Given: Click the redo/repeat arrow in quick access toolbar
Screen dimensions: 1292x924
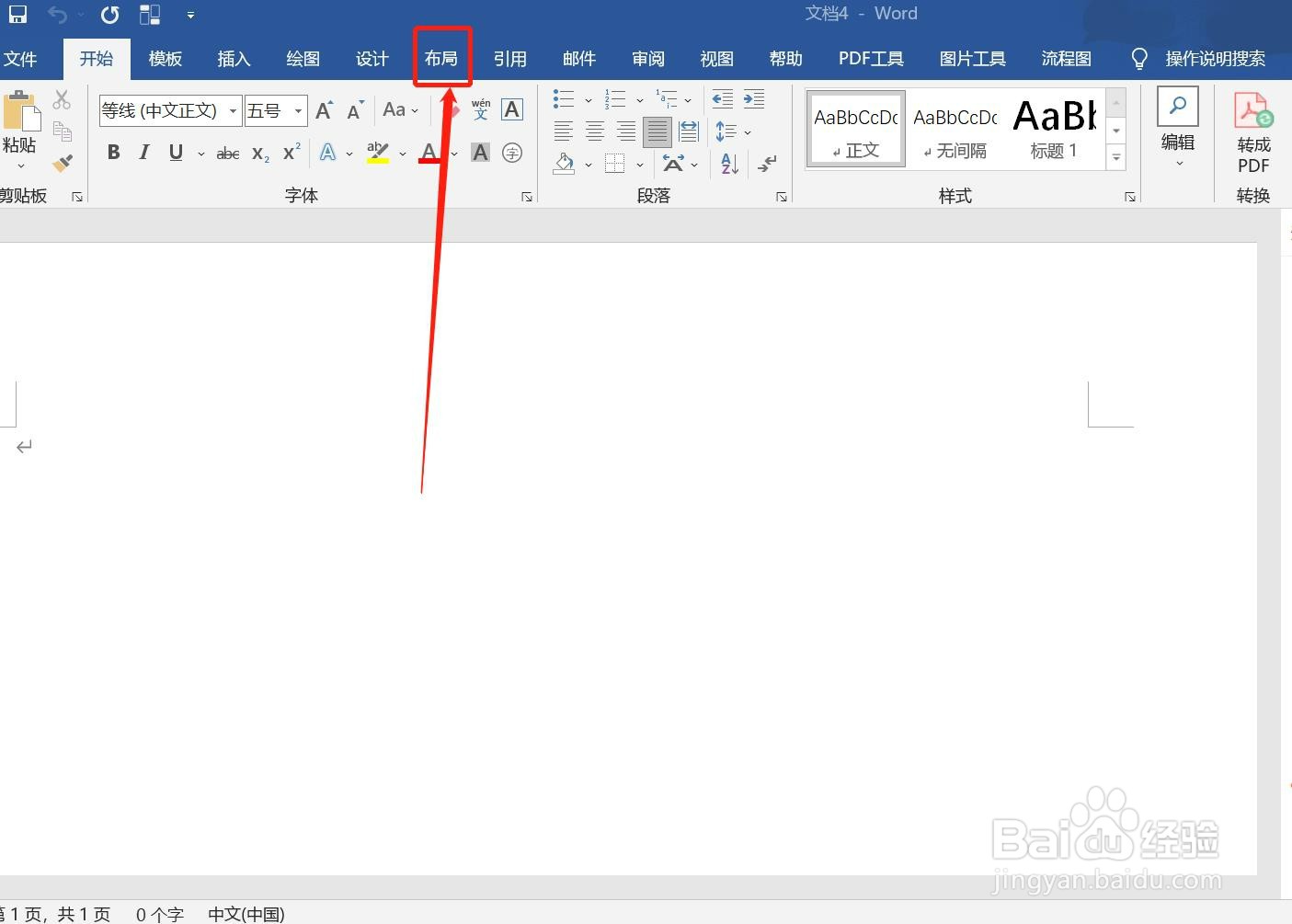Looking at the screenshot, I should click(109, 14).
